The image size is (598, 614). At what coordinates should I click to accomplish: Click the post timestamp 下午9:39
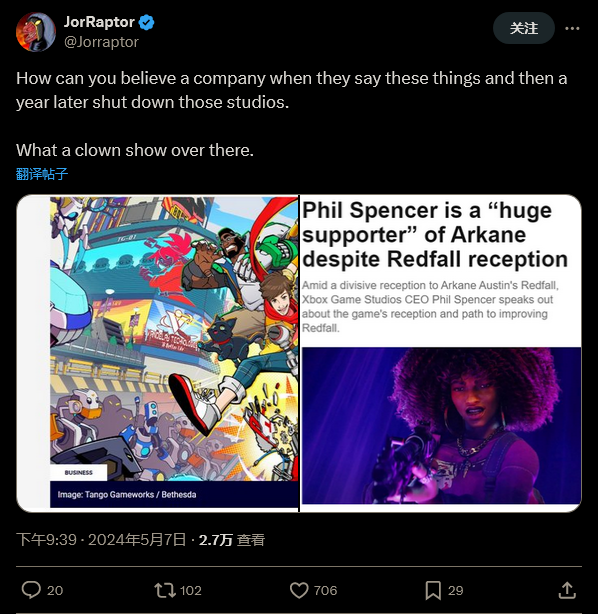coord(46,540)
